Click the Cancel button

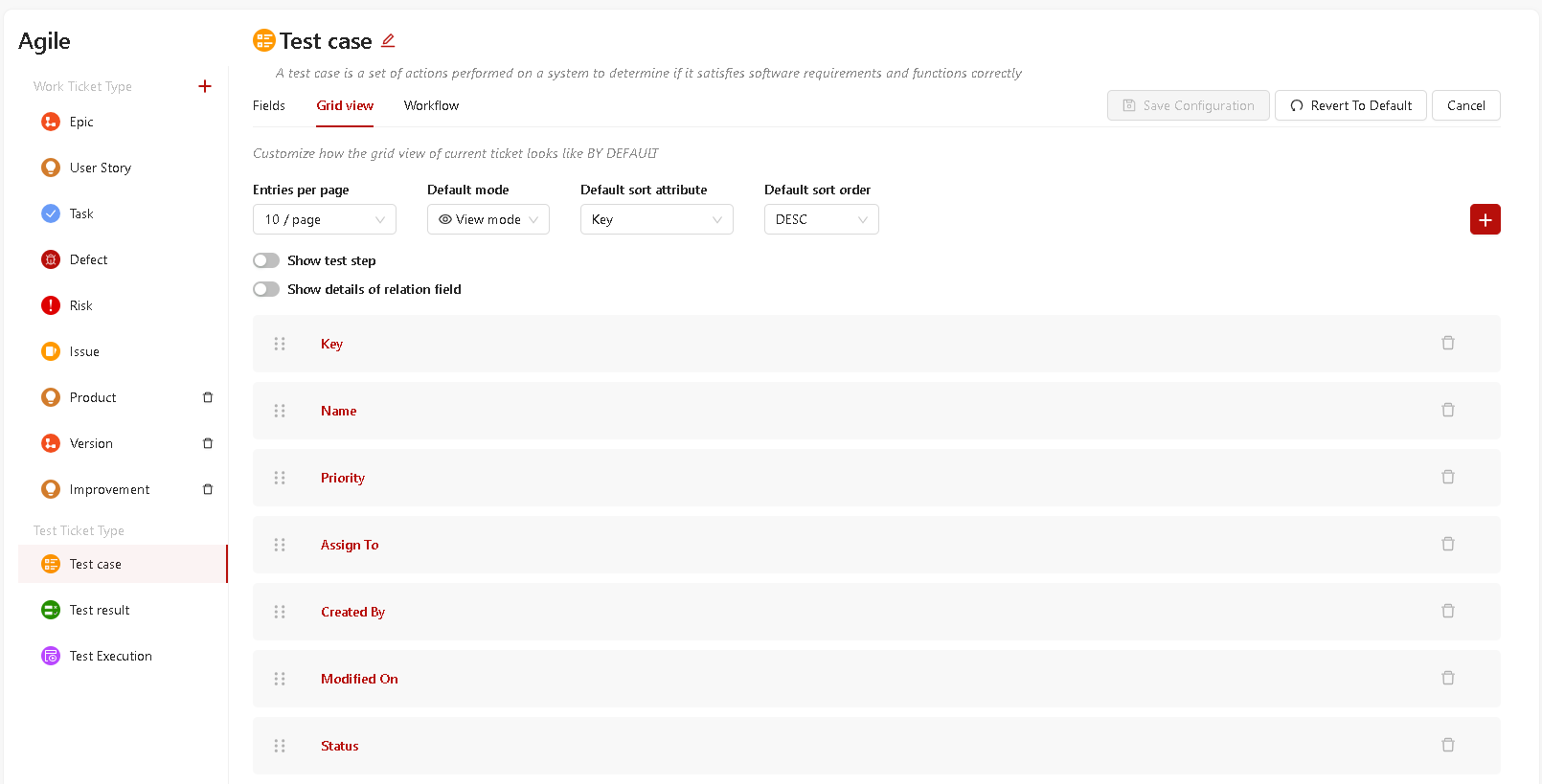tap(1466, 105)
